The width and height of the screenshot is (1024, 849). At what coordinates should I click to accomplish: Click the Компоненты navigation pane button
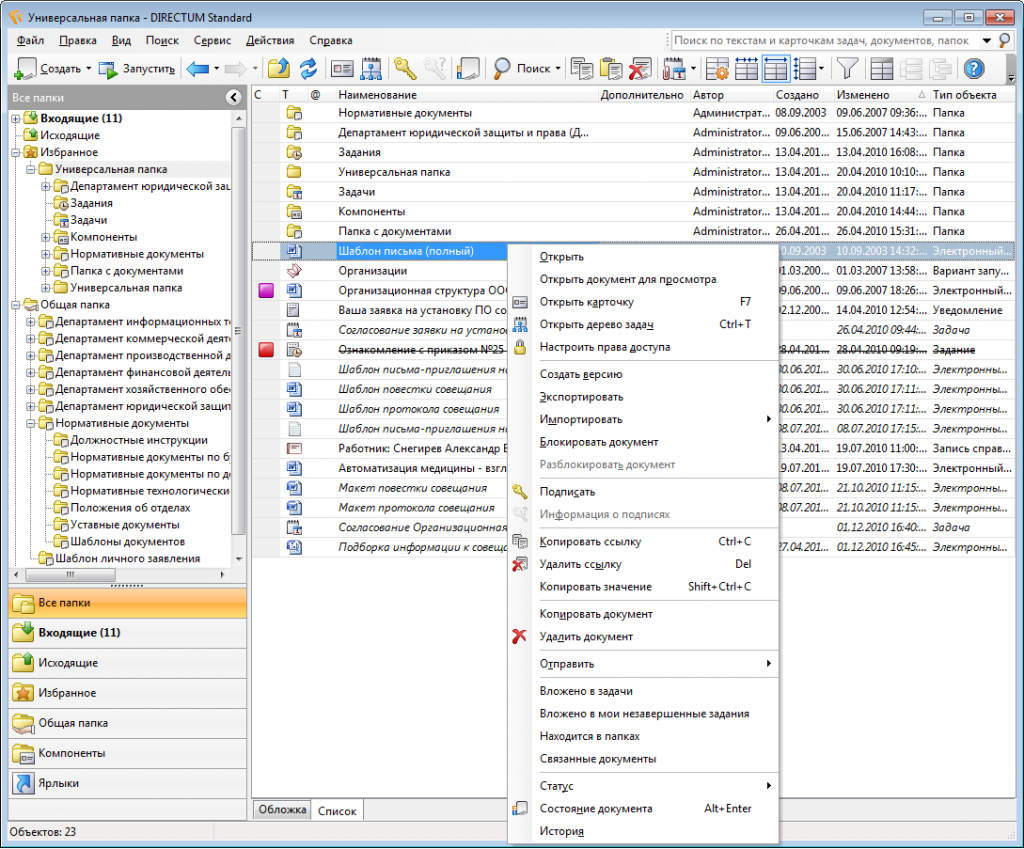(x=127, y=753)
